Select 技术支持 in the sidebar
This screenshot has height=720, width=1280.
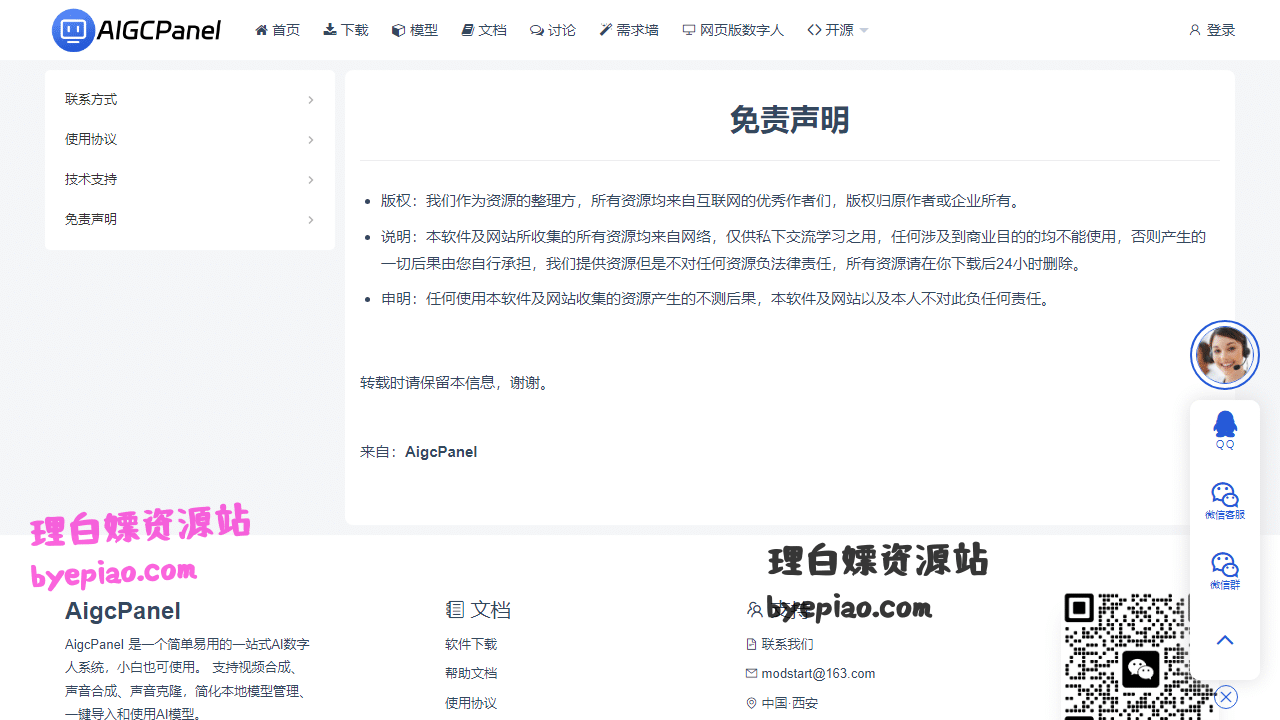click(190, 179)
